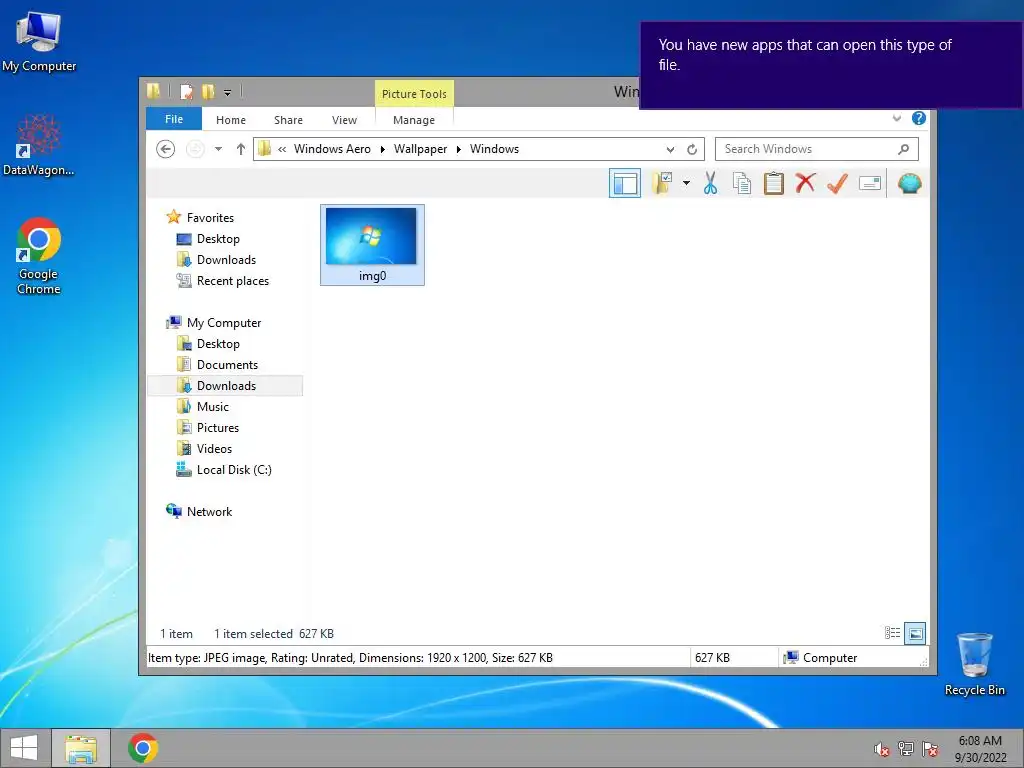
Task: Refresh the current folder view
Action: coord(692,150)
